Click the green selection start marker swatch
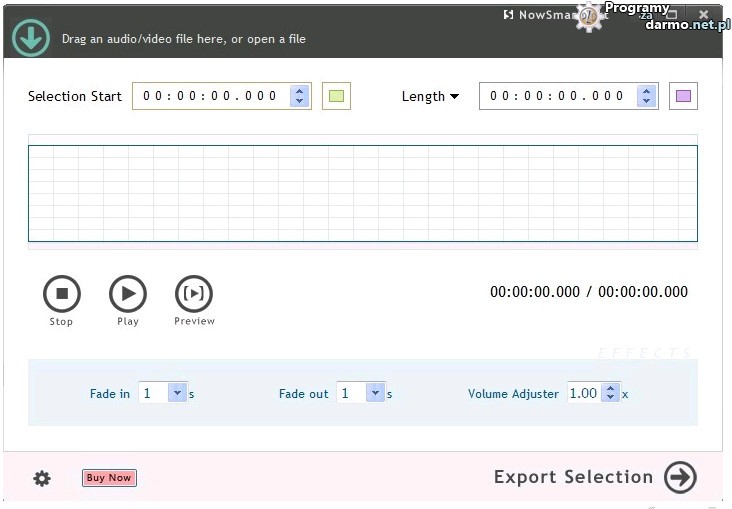Image resolution: width=732 pixels, height=509 pixels. [x=336, y=96]
